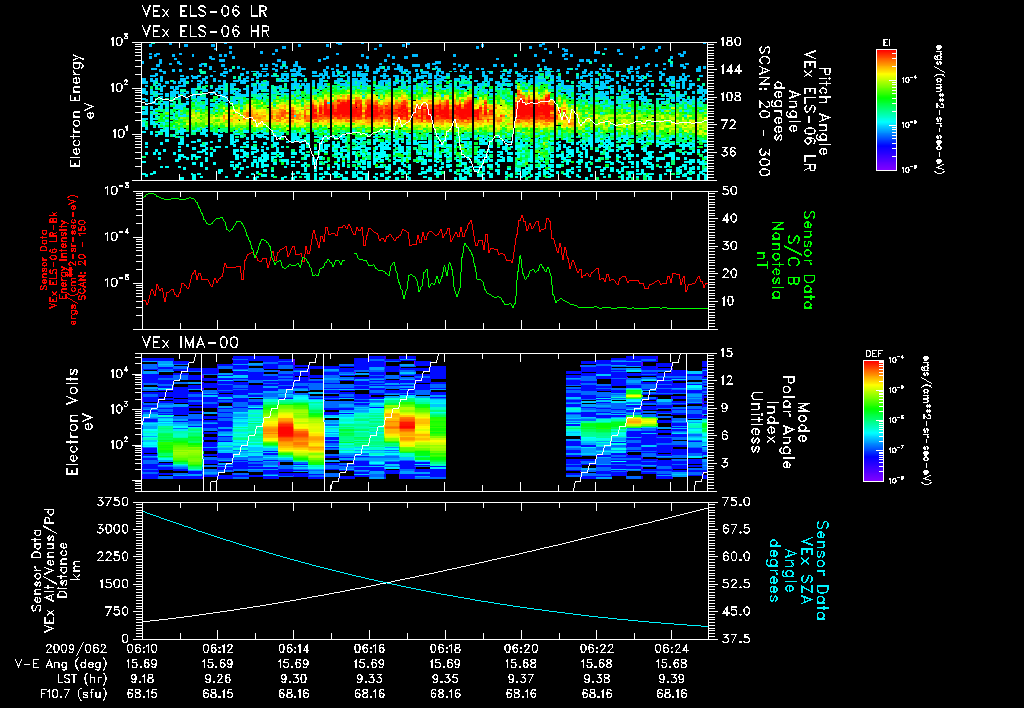Click the '2250' altitude tick label

tap(112, 556)
